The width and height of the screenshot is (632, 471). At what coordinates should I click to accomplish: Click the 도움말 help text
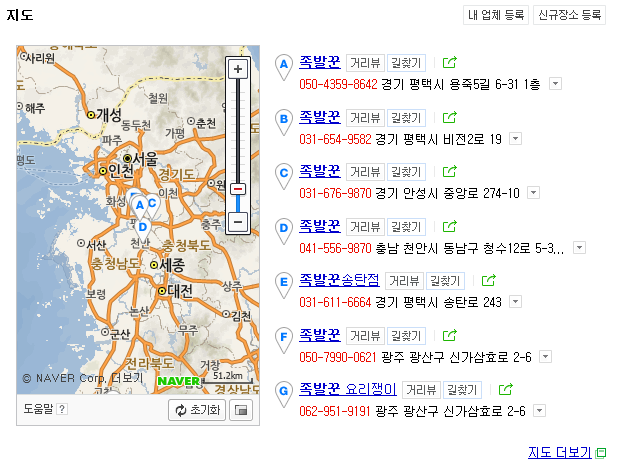pyautogui.click(x=38, y=409)
